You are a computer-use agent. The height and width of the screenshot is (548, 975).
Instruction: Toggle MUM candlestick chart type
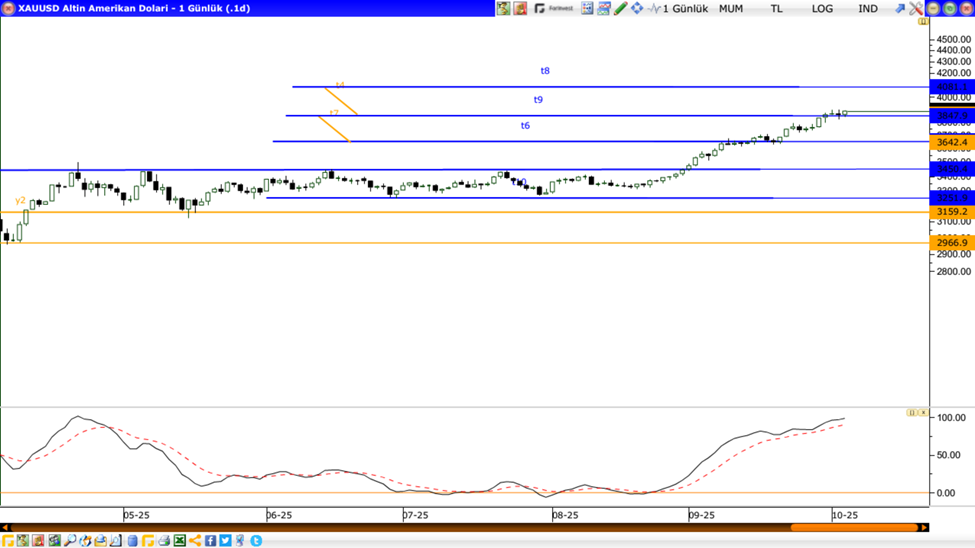click(x=731, y=8)
